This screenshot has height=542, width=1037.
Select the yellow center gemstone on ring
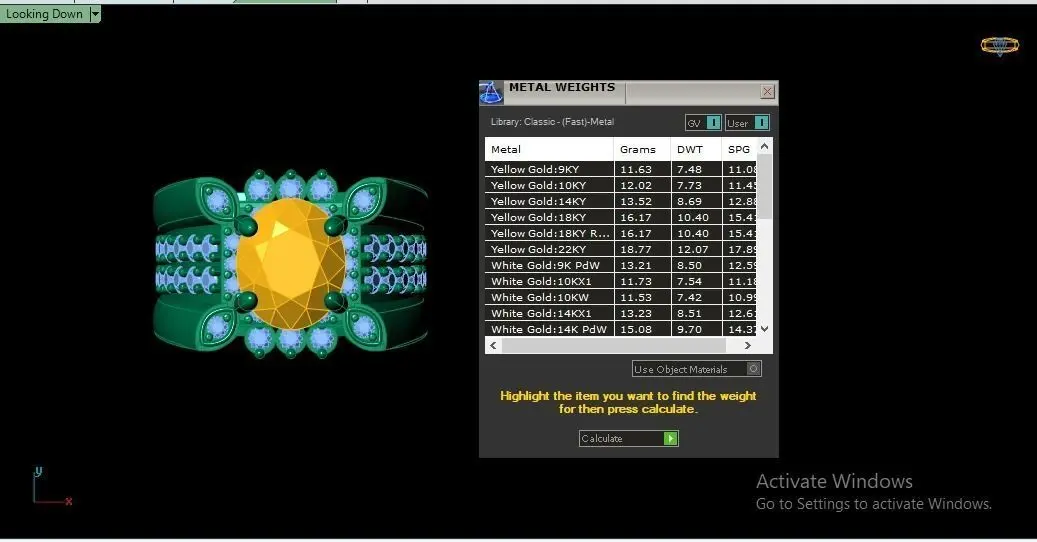pos(291,264)
